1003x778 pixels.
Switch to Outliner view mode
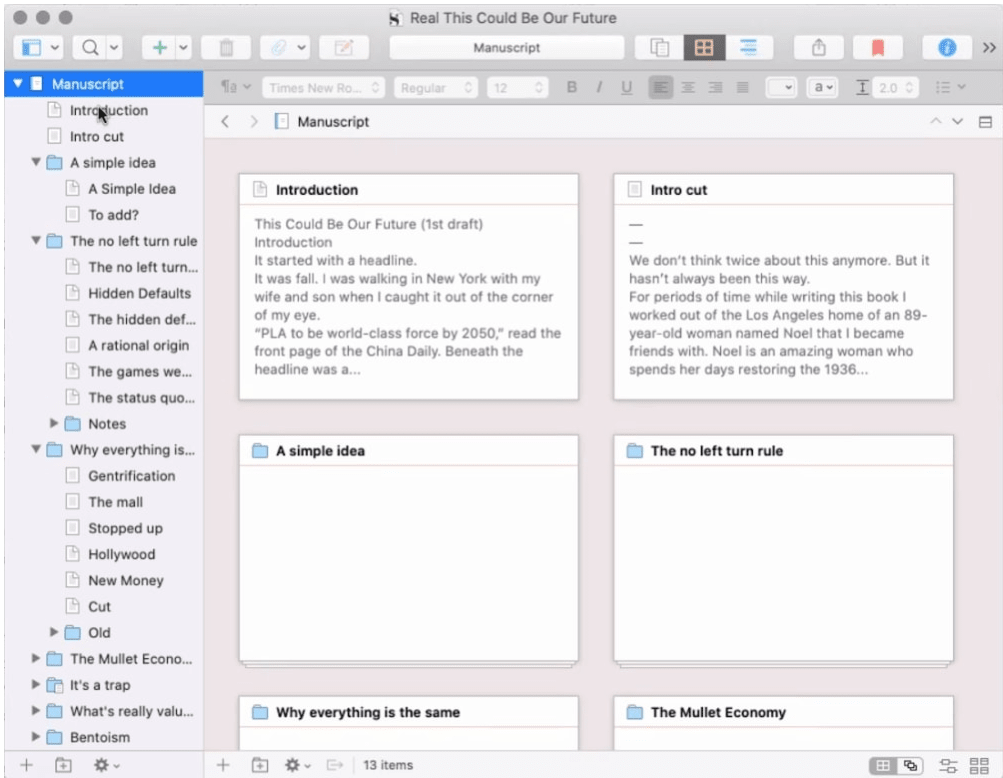(747, 48)
